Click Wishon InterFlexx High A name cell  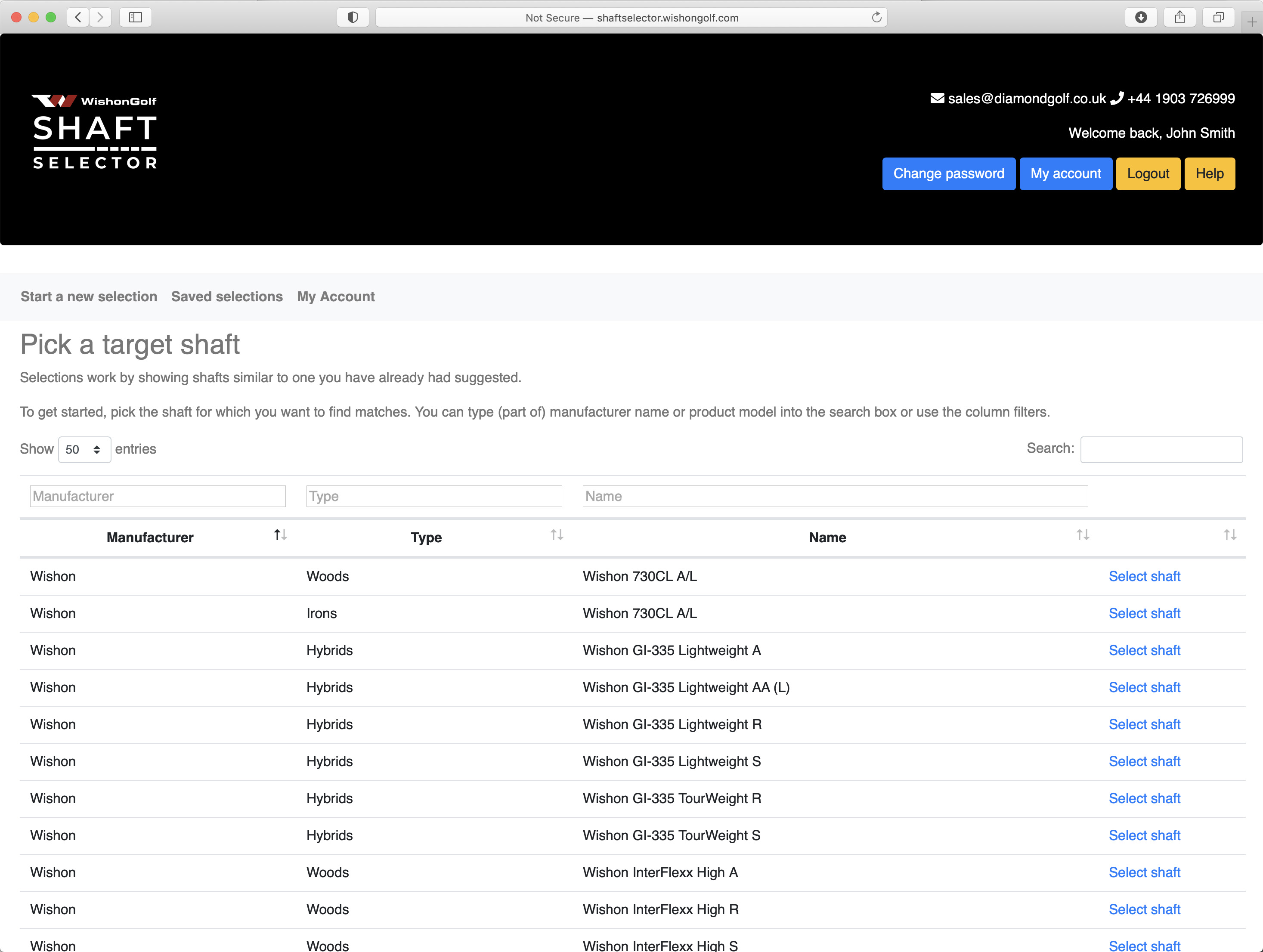(x=660, y=872)
